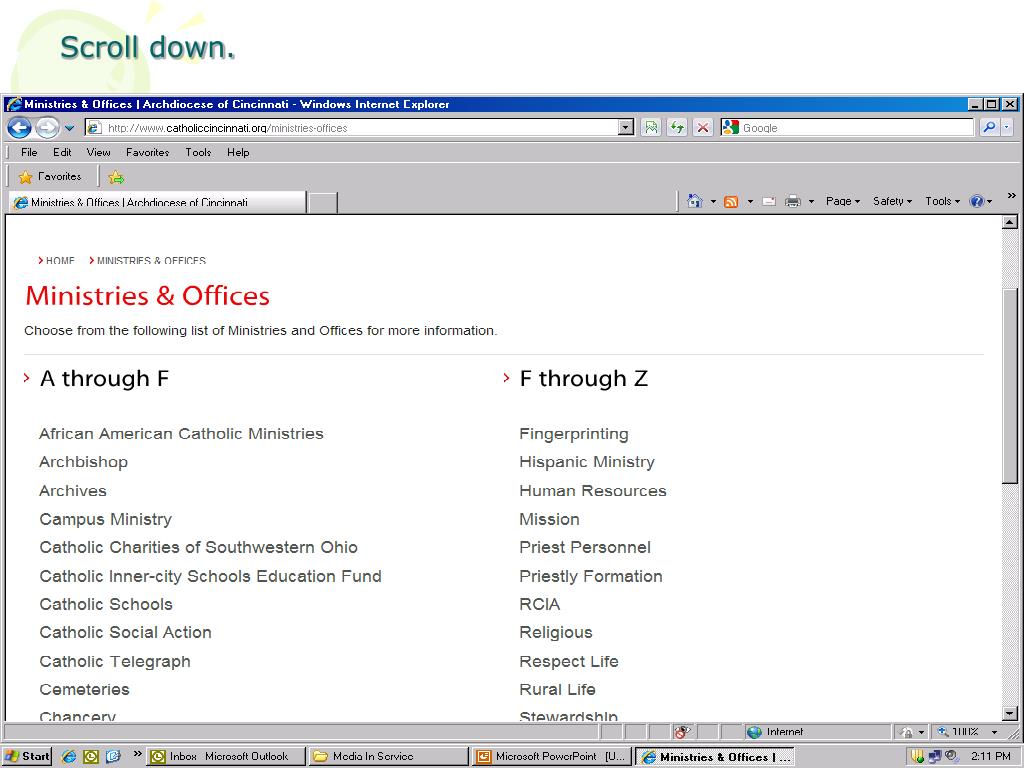Image resolution: width=1024 pixels, height=768 pixels.
Task: Expand the address bar history dropdown
Action: [626, 128]
